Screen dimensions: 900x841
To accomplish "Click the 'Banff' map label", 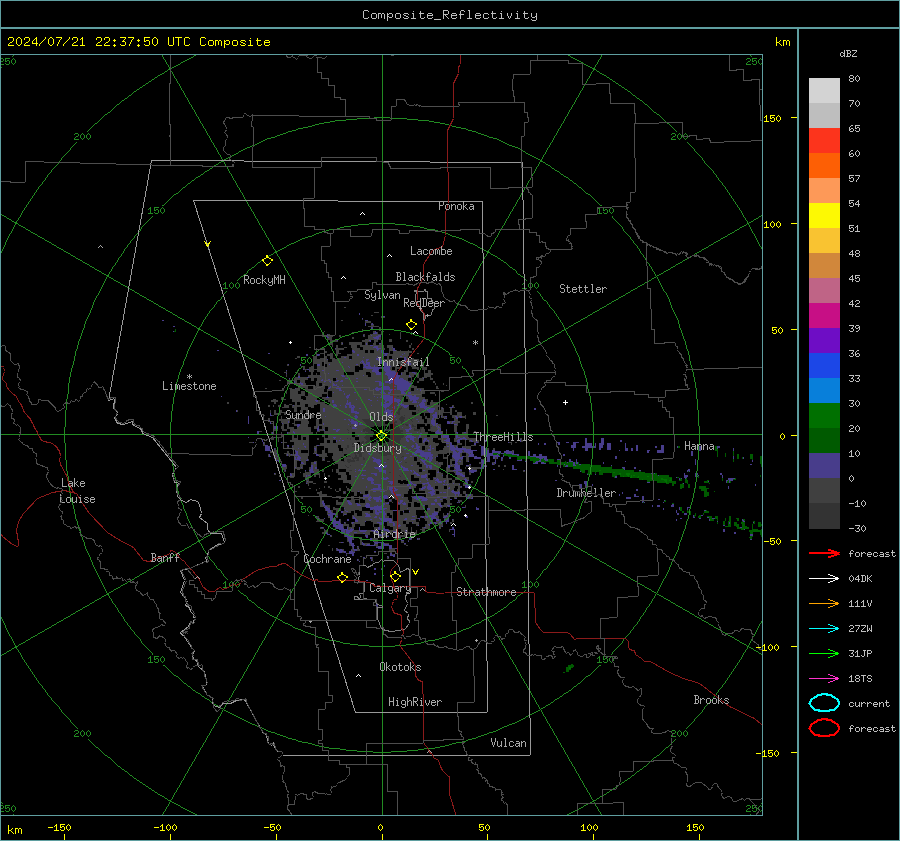I will coord(165,558).
